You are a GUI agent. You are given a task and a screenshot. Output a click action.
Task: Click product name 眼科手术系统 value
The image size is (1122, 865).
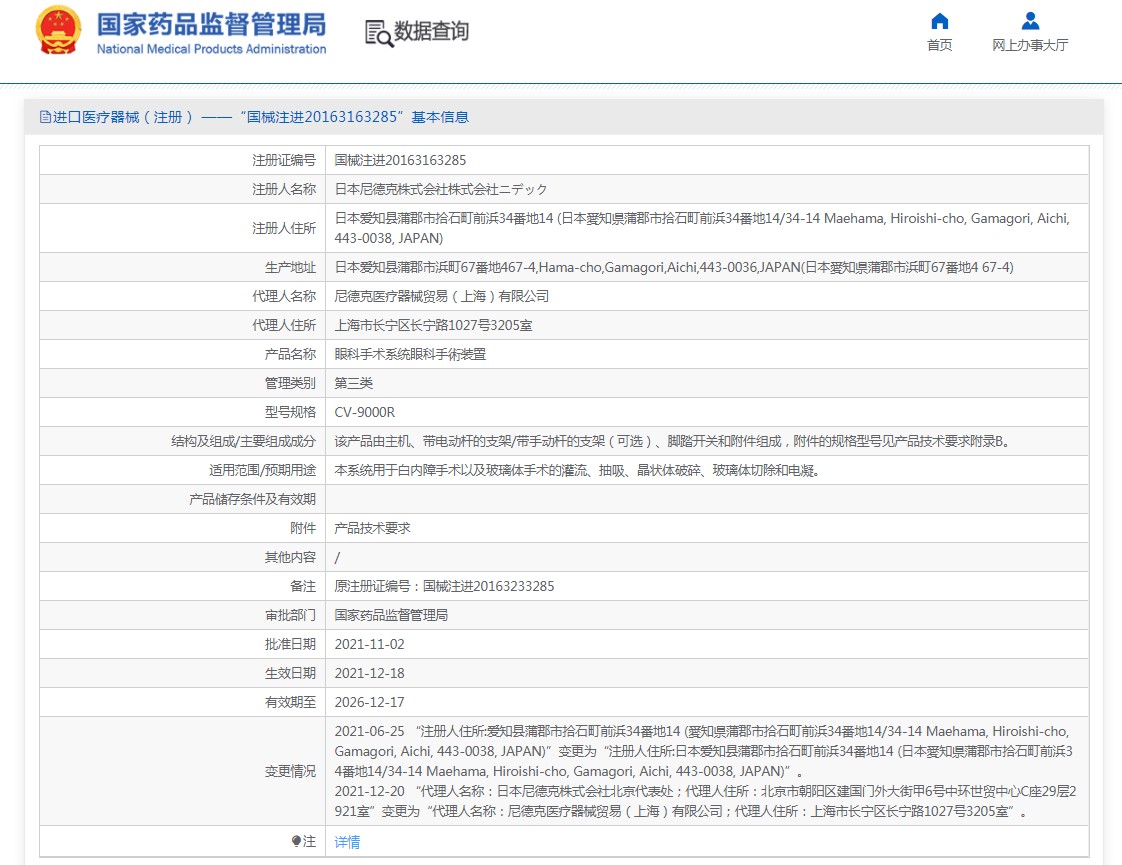(x=410, y=354)
